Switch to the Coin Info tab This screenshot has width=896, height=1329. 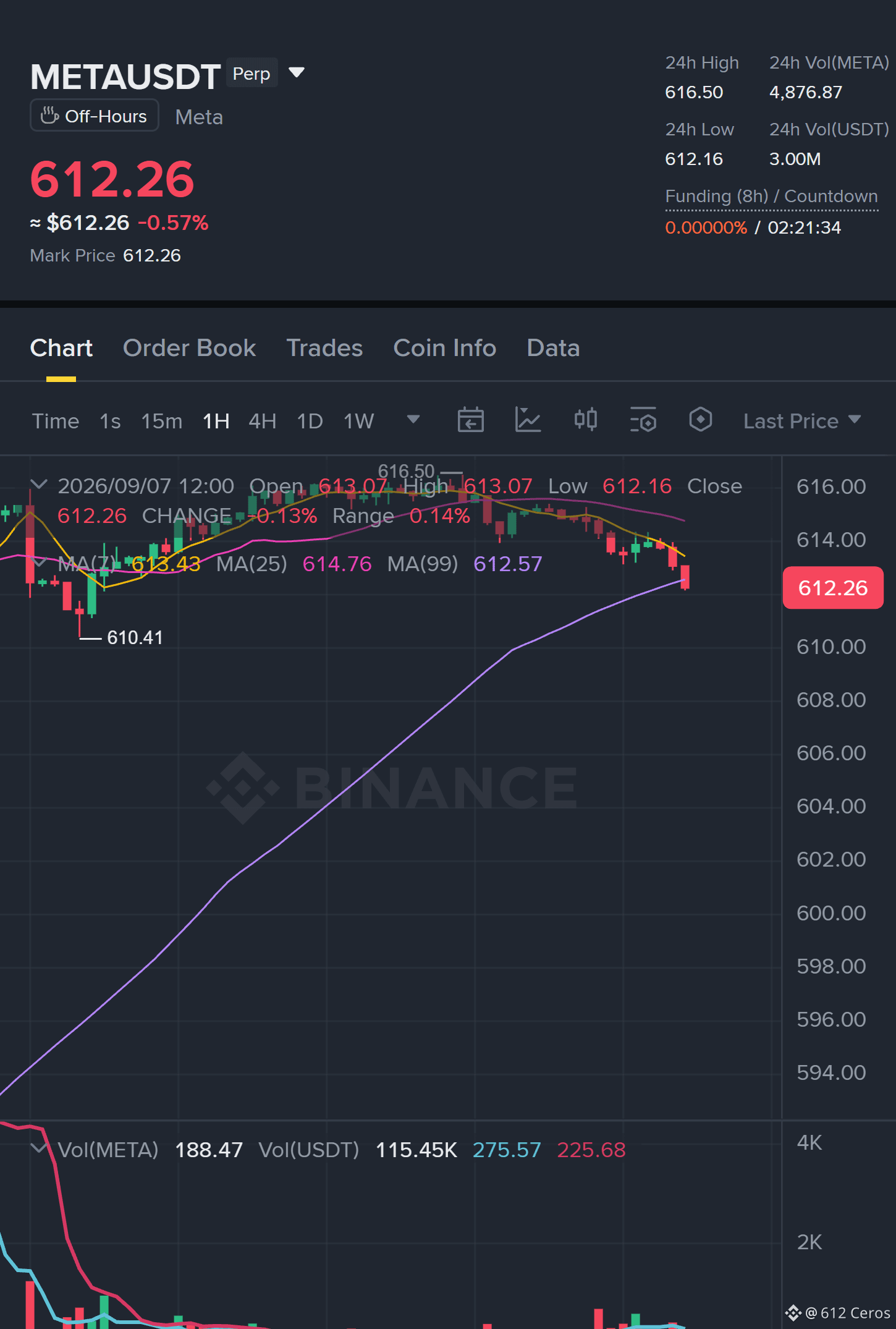(x=445, y=348)
